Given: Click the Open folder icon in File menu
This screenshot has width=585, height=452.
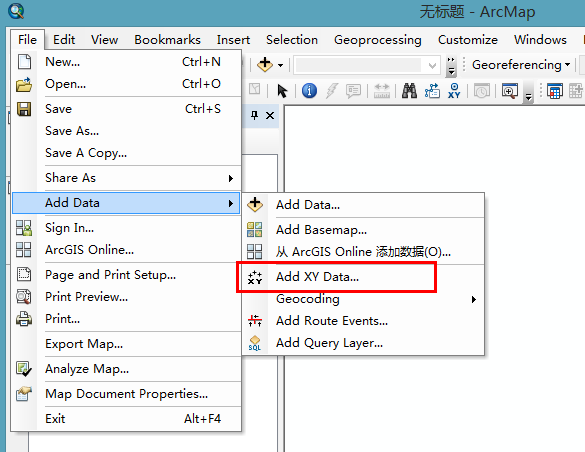Looking at the screenshot, I should [x=24, y=84].
